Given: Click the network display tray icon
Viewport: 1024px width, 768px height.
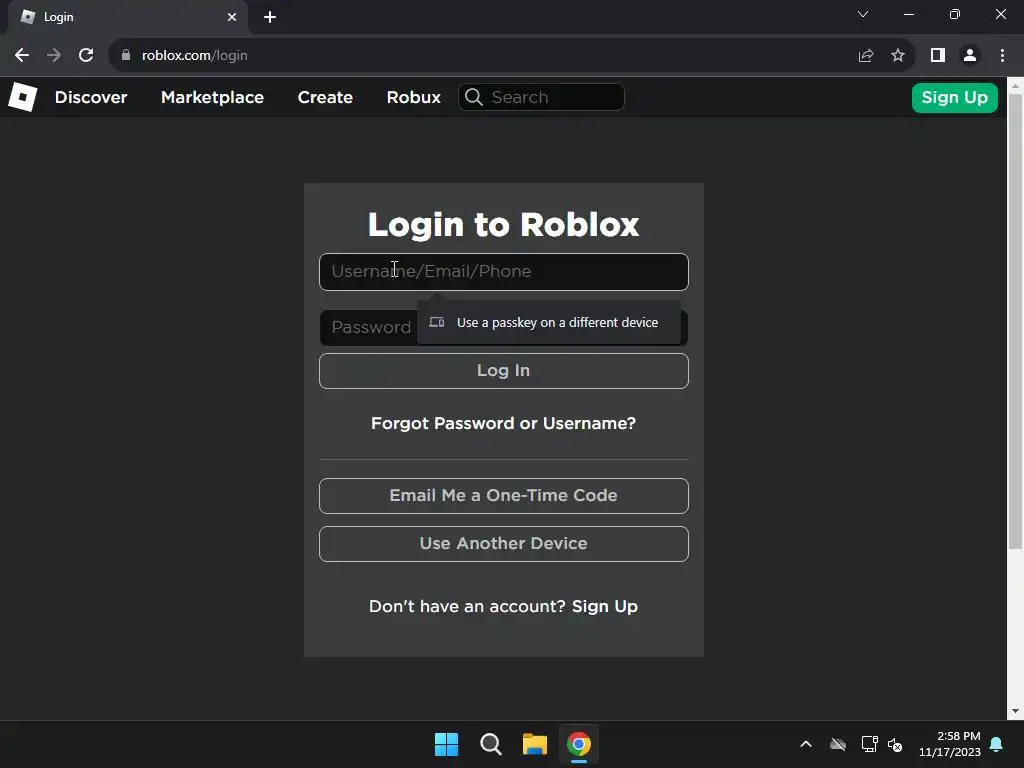Looking at the screenshot, I should (869, 744).
